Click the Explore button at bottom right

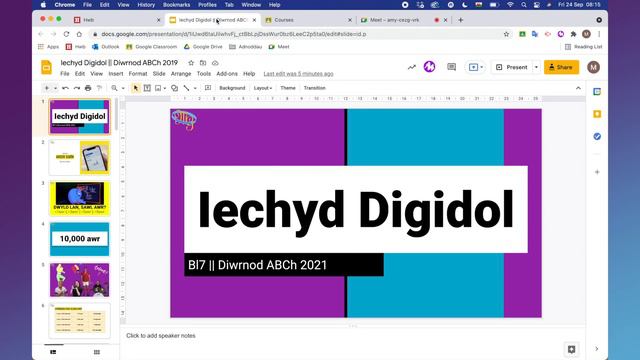pyautogui.click(x=571, y=349)
